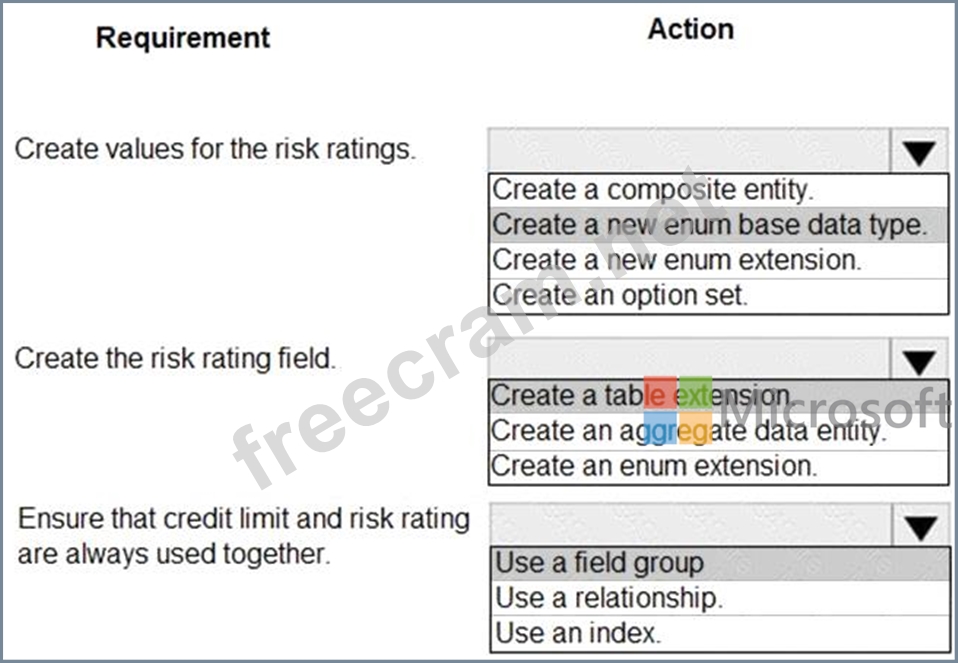The height and width of the screenshot is (663, 958).
Task: Click 'Create values for the risk ratings' text
Action: coord(215,149)
